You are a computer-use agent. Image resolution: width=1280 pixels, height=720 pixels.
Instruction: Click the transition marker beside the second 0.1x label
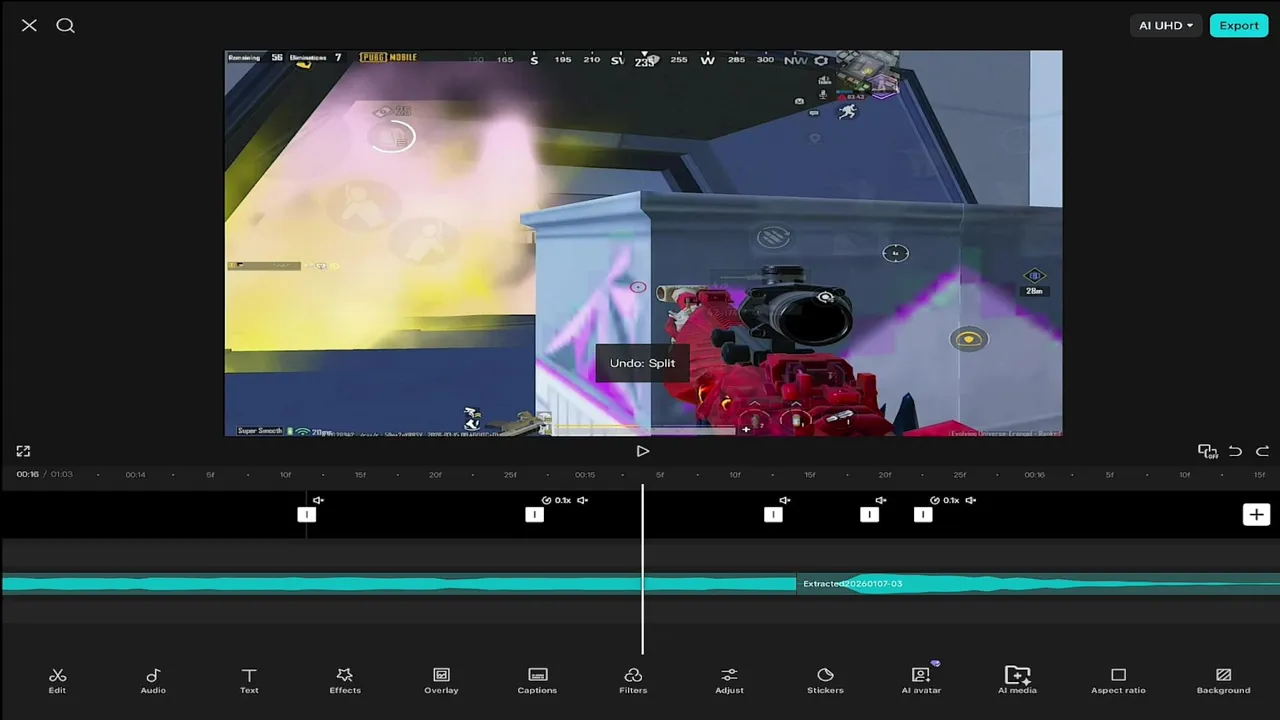(x=923, y=514)
